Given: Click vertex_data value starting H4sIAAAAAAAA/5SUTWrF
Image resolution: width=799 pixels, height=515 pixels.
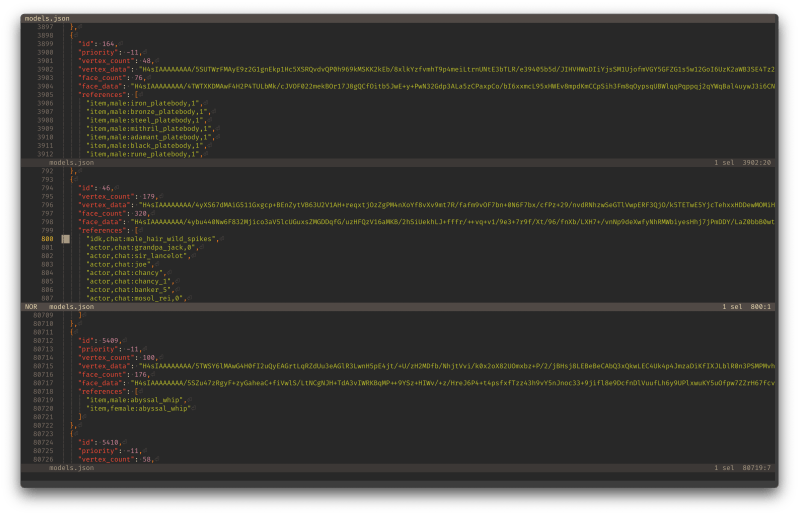Looking at the screenshot, I should tap(457, 69).
